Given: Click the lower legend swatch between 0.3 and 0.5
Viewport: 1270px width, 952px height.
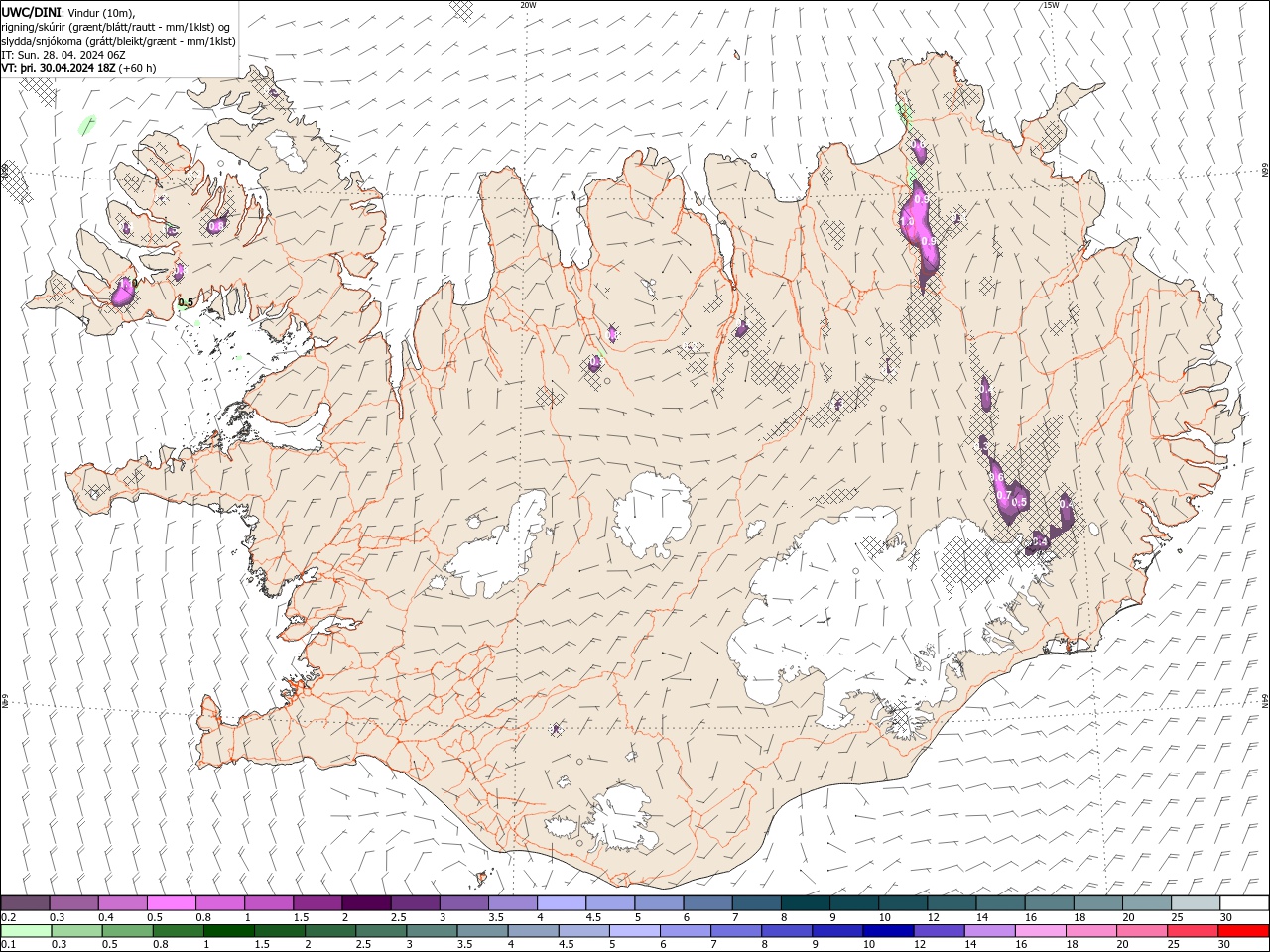Looking at the screenshot, I should [77, 931].
